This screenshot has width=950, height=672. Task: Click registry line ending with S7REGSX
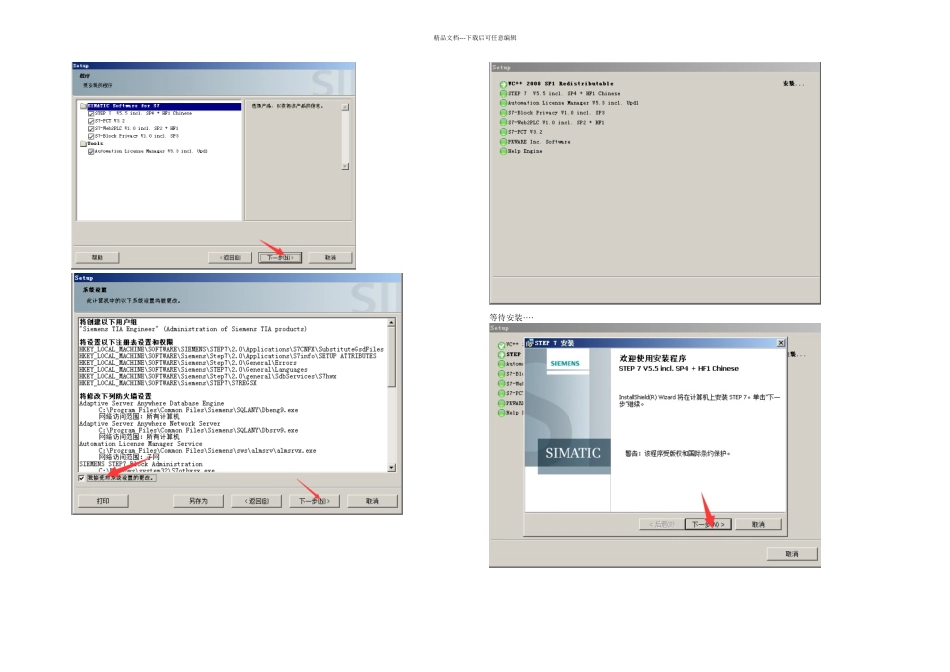168,383
